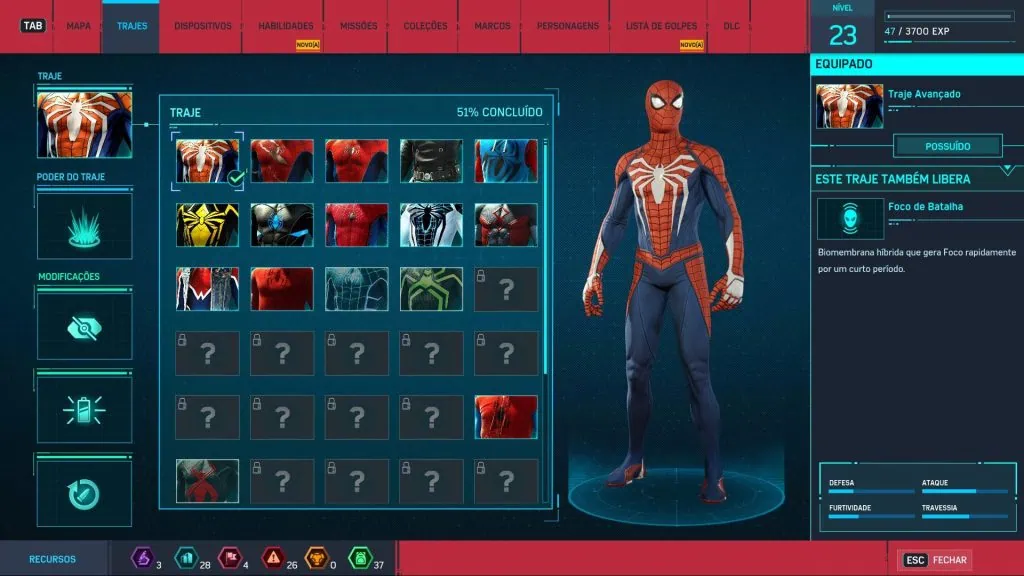Click the Recursos label
This screenshot has height=576, width=1024.
pyautogui.click(x=52, y=559)
